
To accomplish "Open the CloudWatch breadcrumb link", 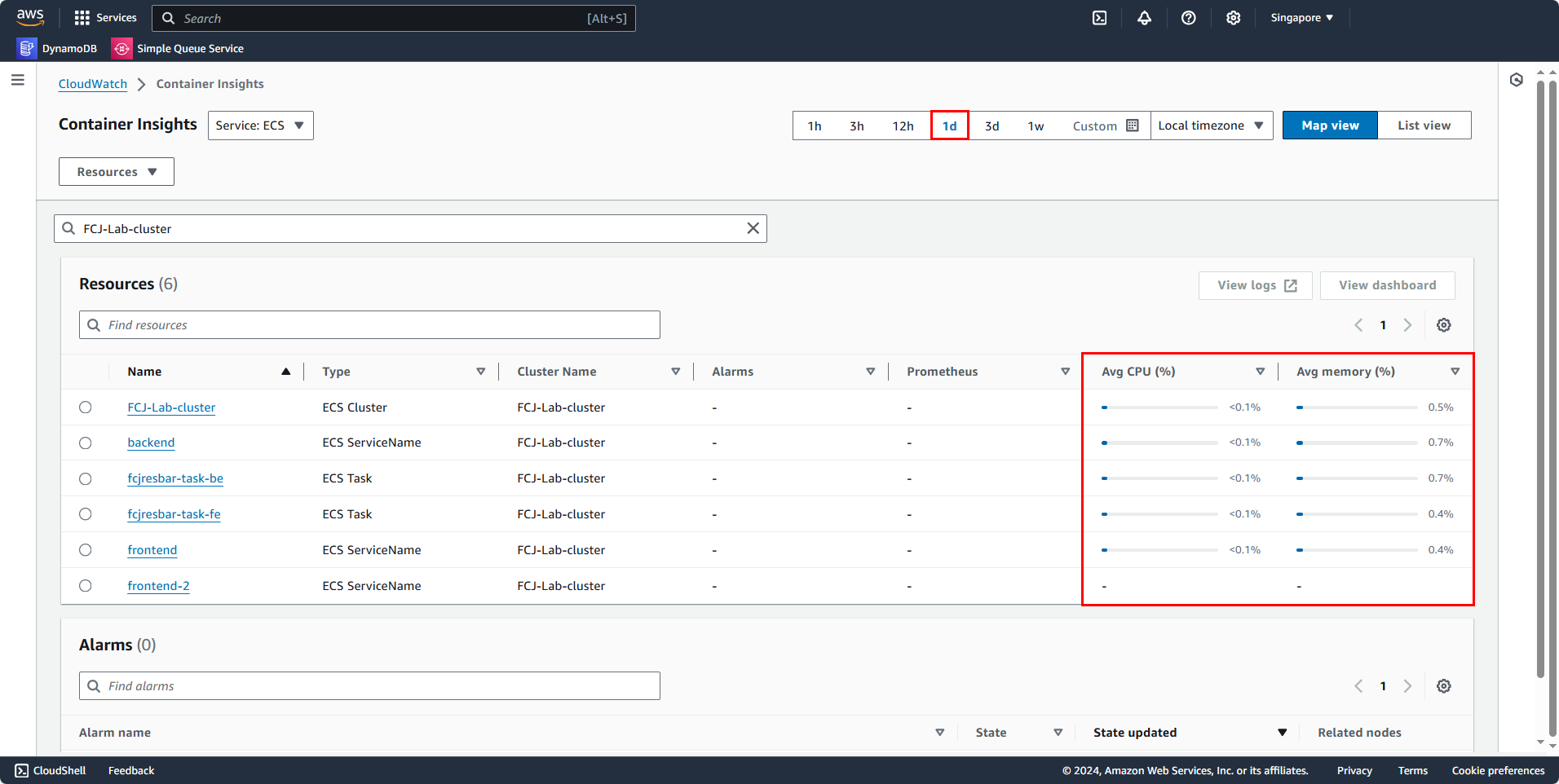I will [93, 84].
